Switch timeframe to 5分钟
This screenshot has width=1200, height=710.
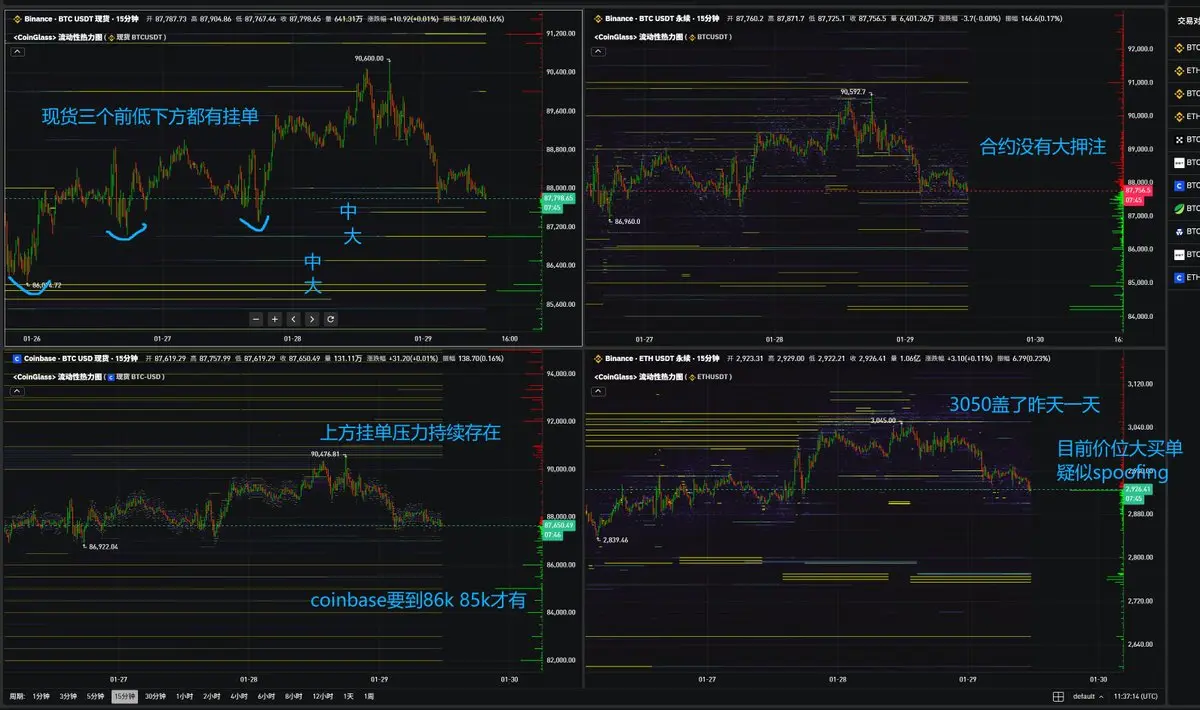click(x=95, y=696)
